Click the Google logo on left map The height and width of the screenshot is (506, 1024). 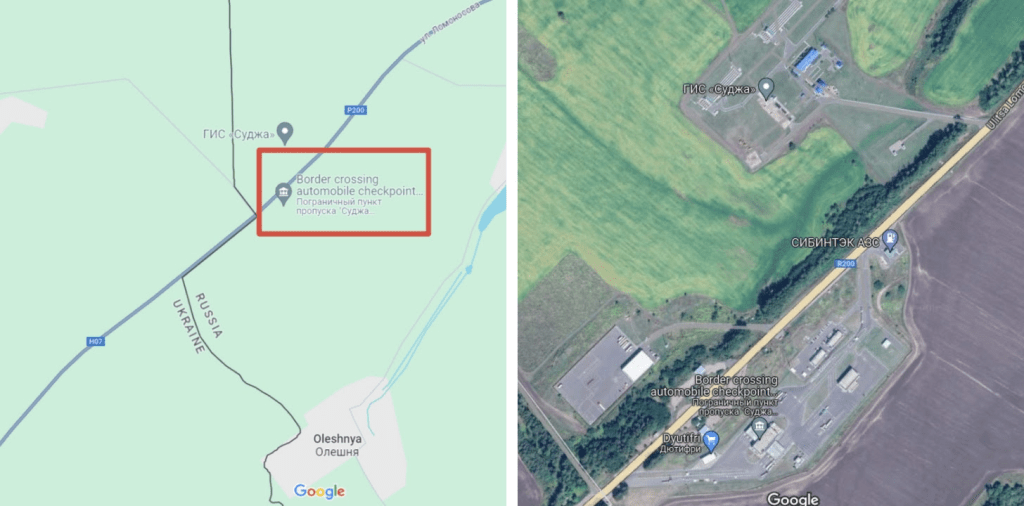click(x=319, y=490)
